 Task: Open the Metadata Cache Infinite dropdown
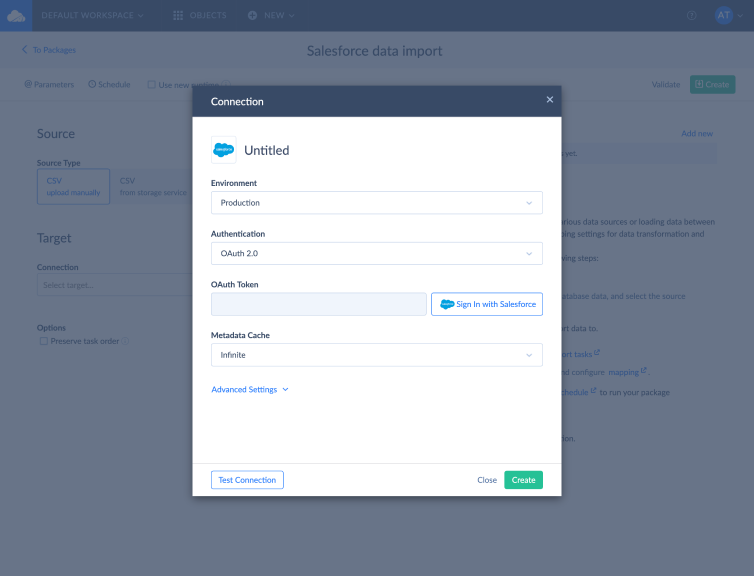pyautogui.click(x=377, y=355)
